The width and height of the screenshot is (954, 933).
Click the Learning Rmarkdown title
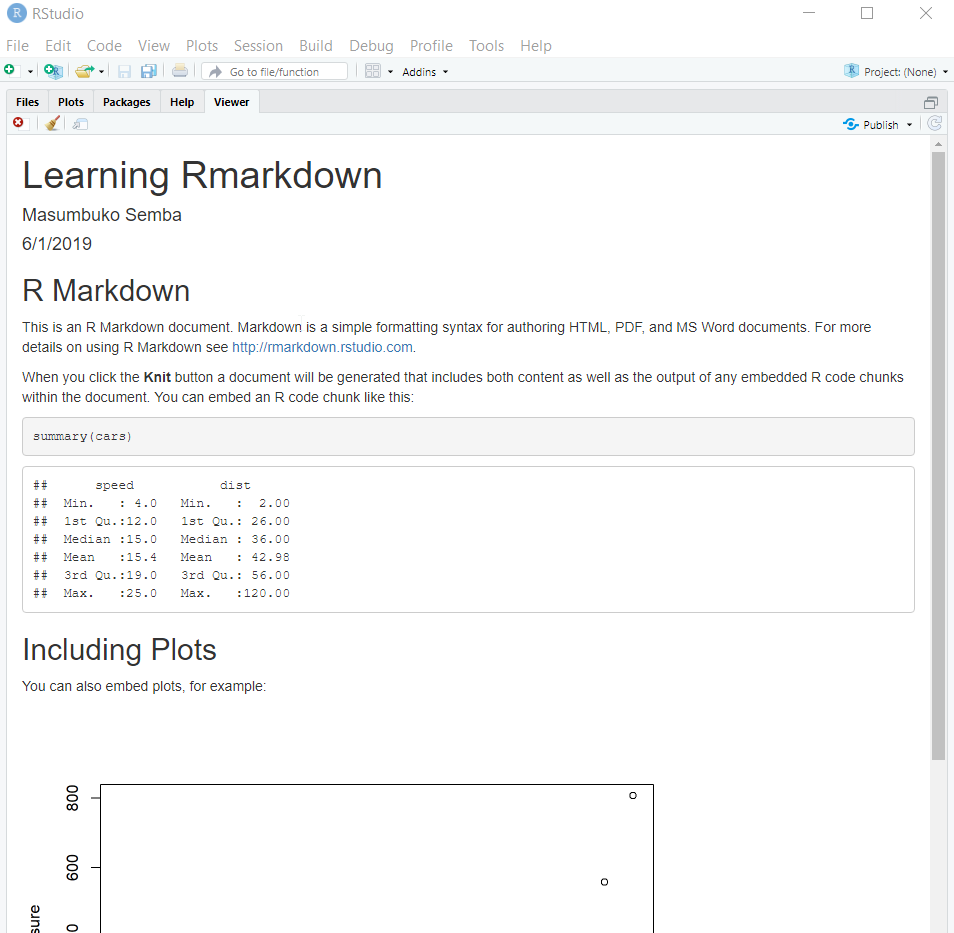tap(202, 175)
